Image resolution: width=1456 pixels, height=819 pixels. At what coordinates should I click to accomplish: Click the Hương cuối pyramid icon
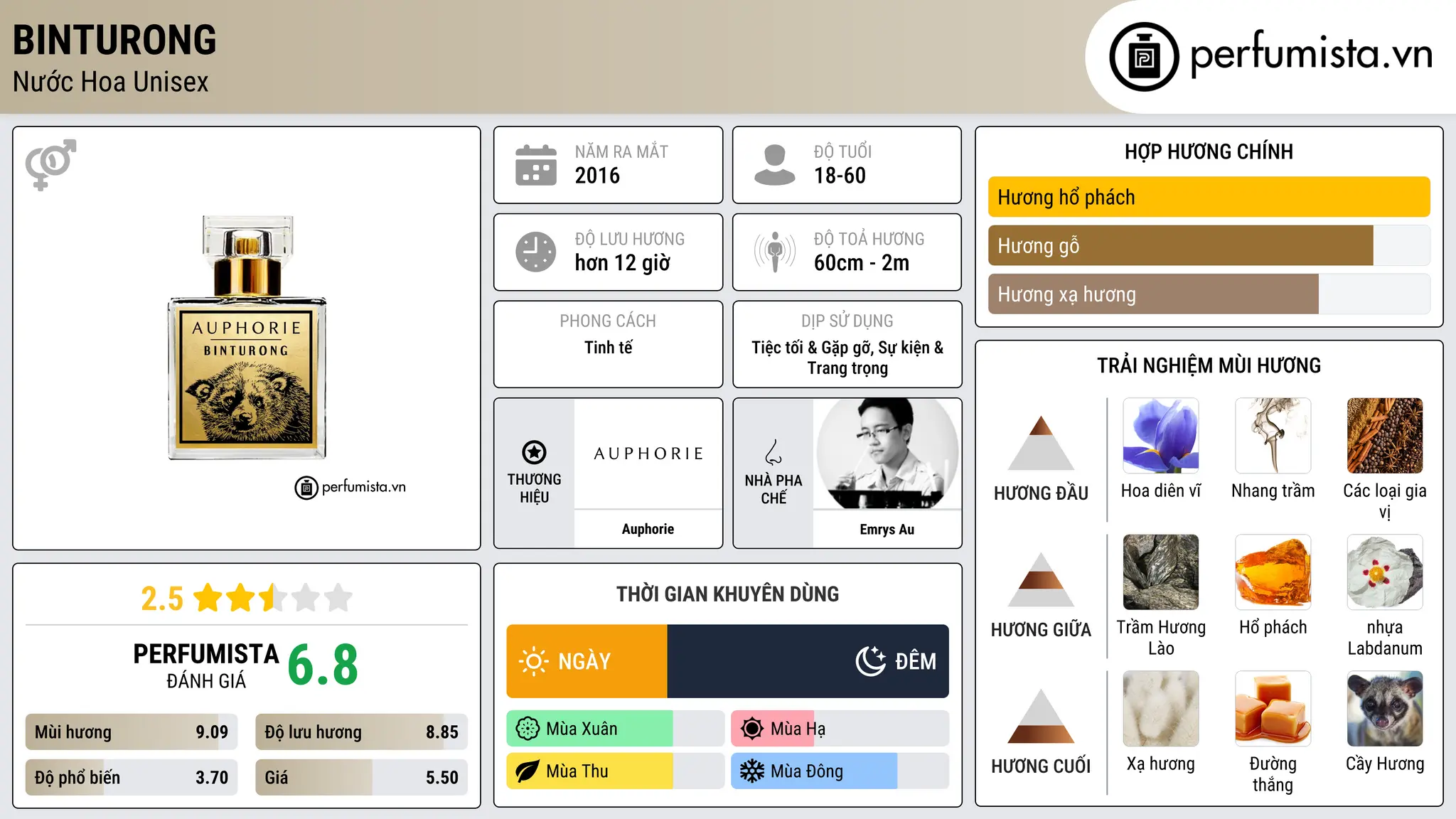1041,716
